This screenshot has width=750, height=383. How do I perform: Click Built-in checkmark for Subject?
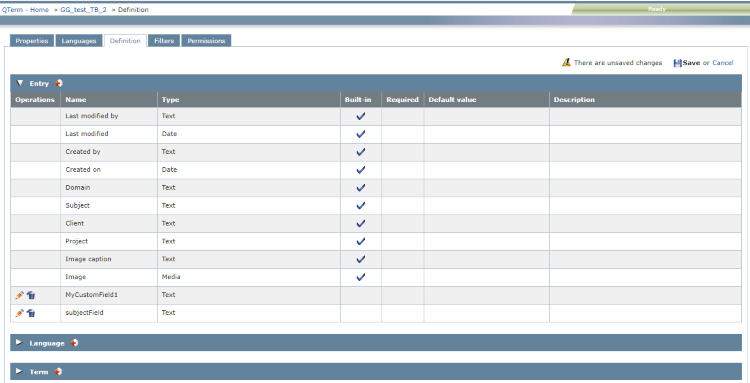point(361,206)
